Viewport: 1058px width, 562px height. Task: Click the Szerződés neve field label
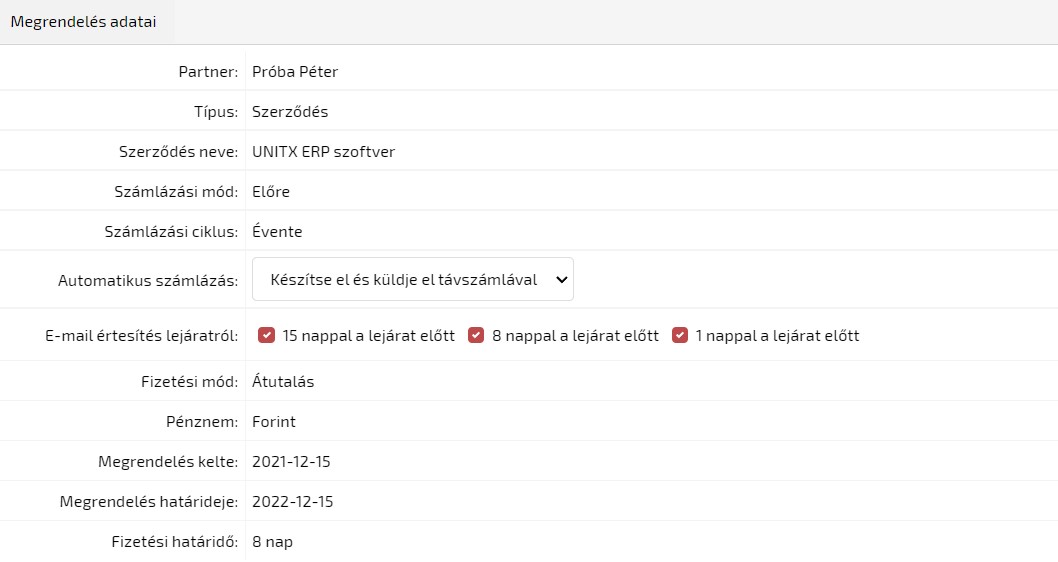(x=175, y=152)
